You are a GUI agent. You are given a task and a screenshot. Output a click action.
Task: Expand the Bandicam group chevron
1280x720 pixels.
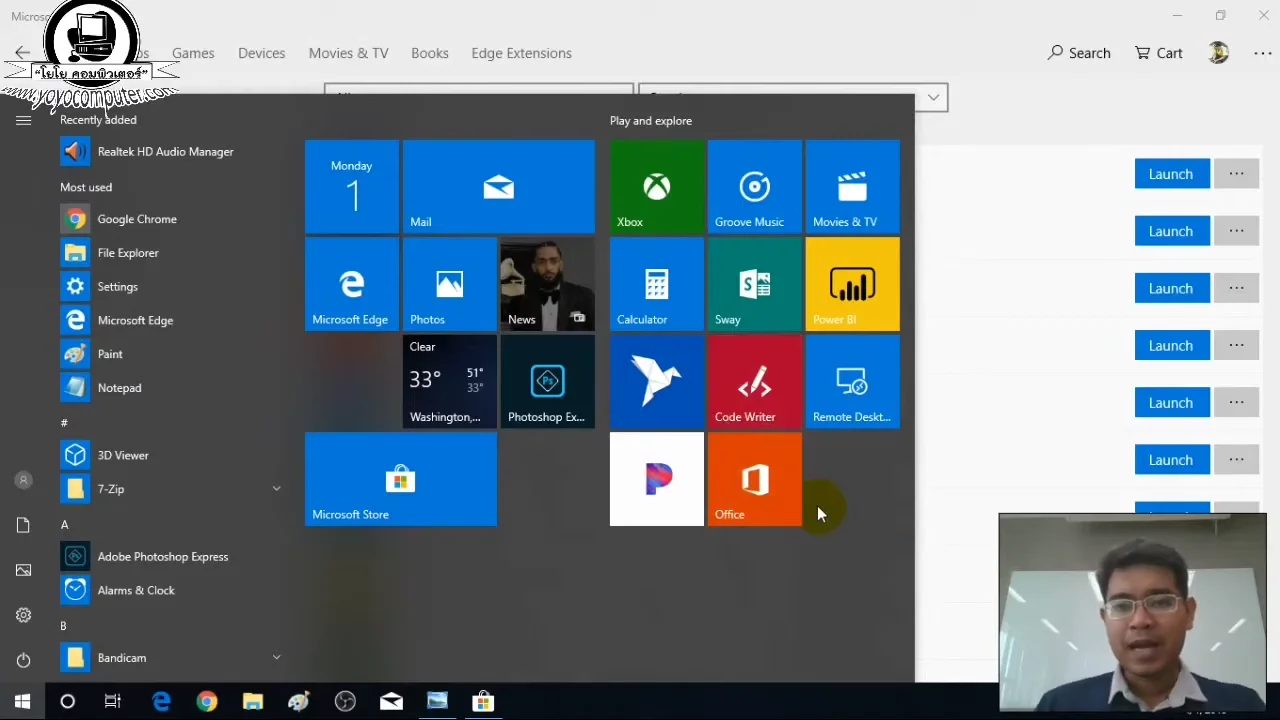[276, 657]
